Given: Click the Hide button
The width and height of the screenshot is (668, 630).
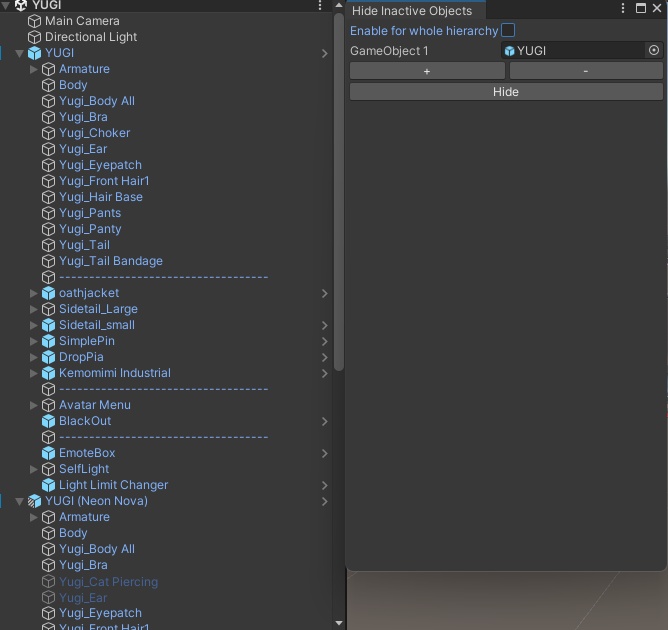Looking at the screenshot, I should [x=506, y=92].
